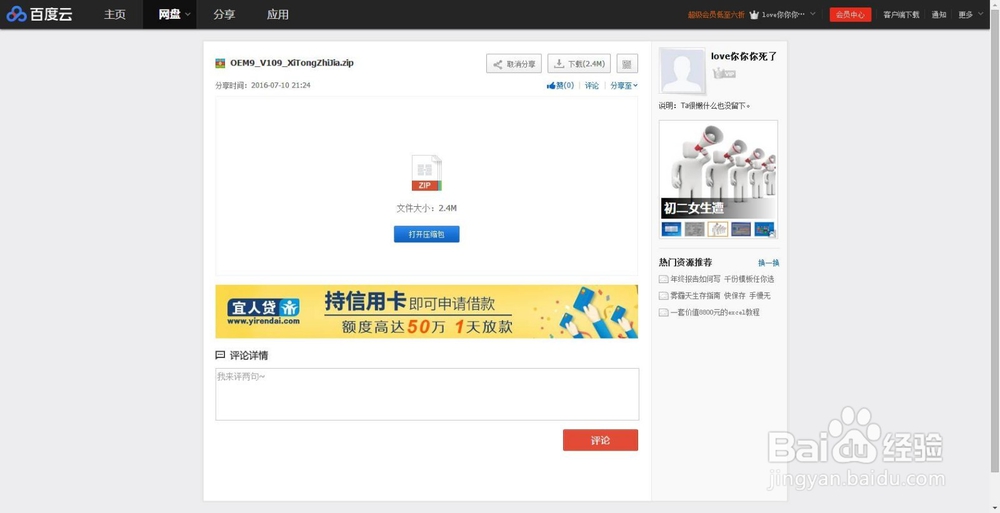Open the 通知 notifications
The width and height of the screenshot is (1000, 513).
pyautogui.click(x=939, y=15)
